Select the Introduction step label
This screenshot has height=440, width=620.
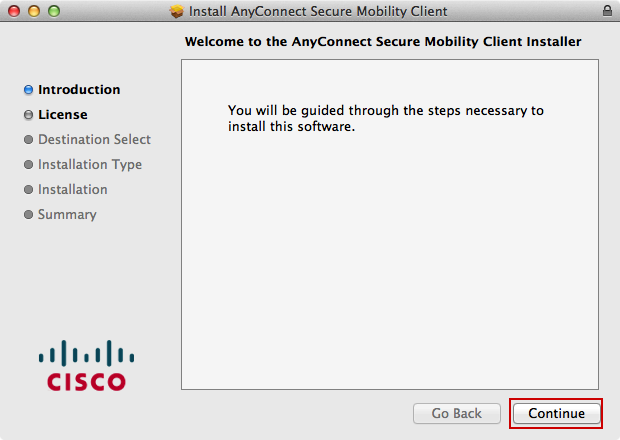pos(79,90)
